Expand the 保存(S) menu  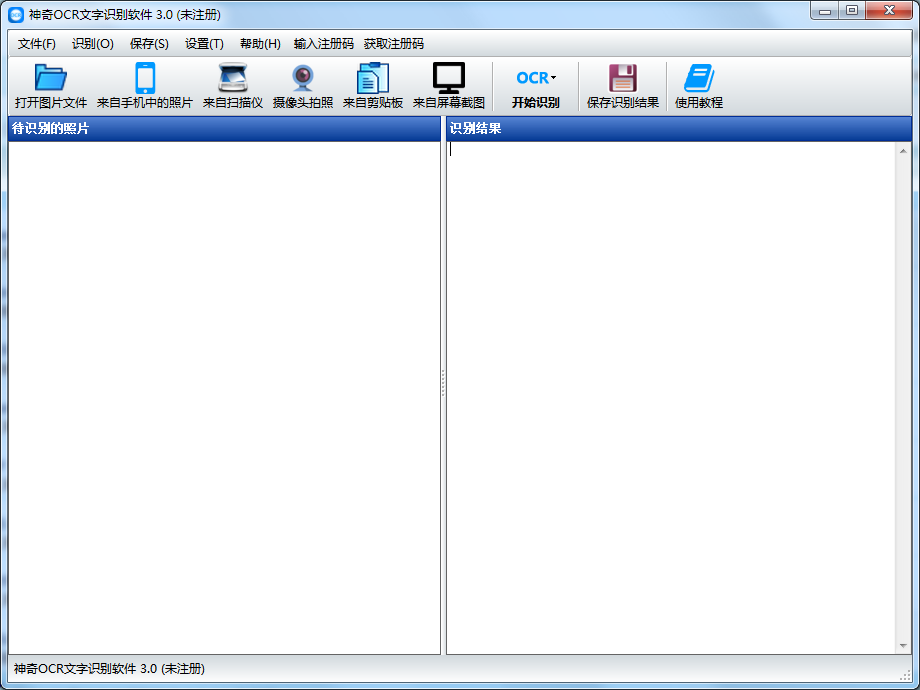tap(149, 44)
